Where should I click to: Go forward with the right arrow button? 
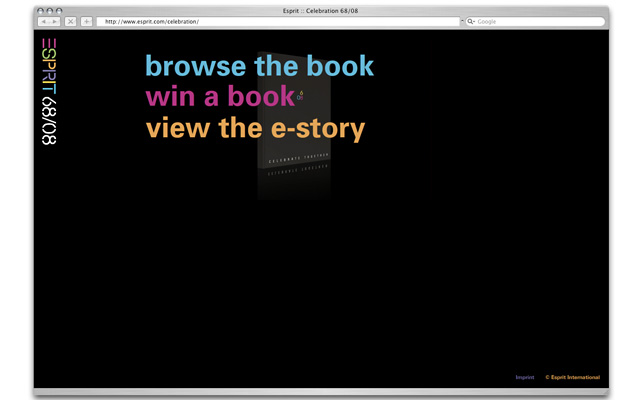(x=55, y=22)
